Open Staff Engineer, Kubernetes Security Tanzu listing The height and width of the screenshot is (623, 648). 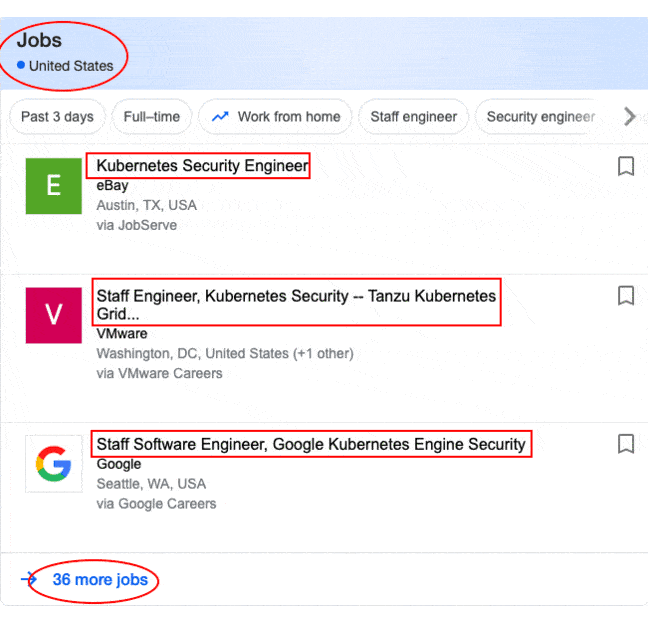(295, 297)
